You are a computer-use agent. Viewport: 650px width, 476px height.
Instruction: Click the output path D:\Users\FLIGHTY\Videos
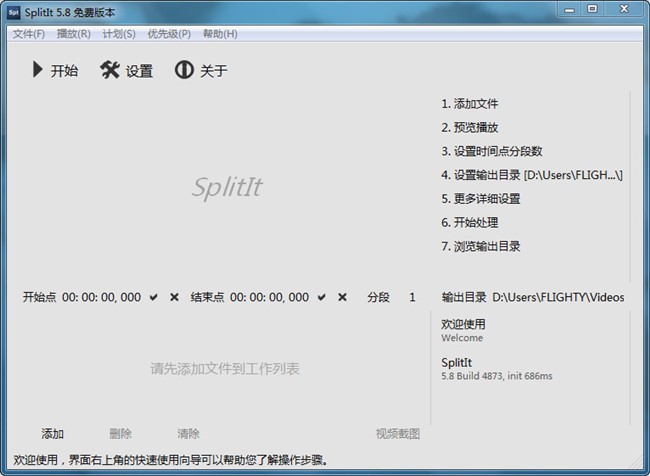(x=558, y=297)
